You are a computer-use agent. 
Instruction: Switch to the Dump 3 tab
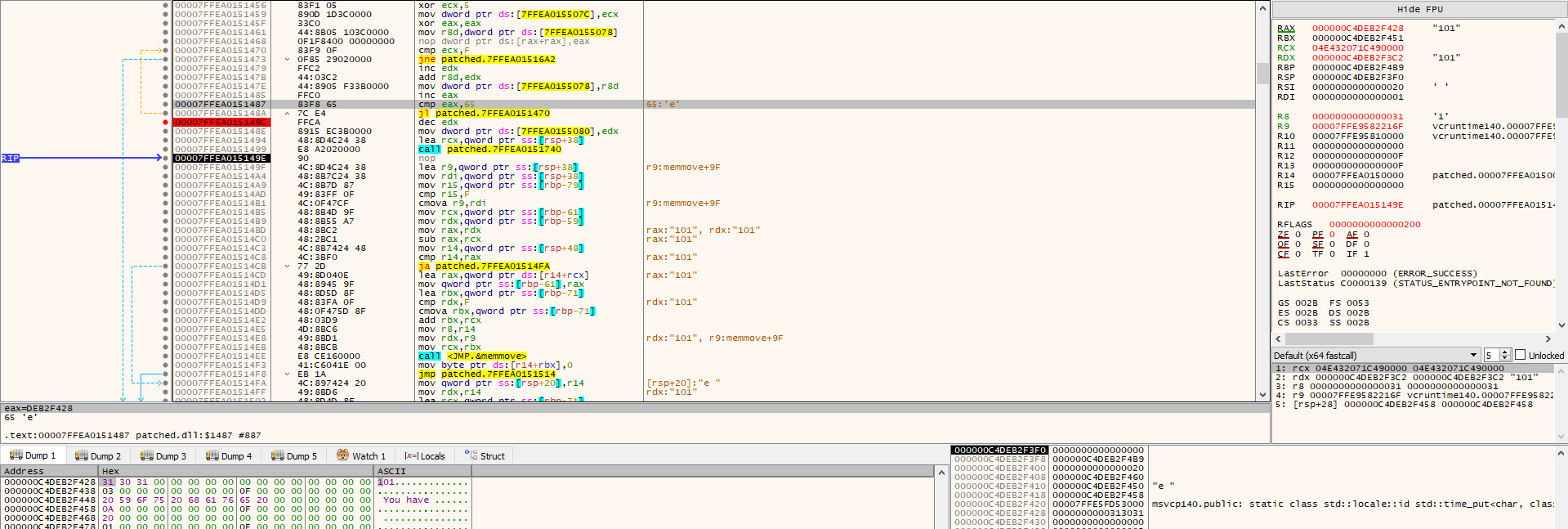tap(163, 456)
